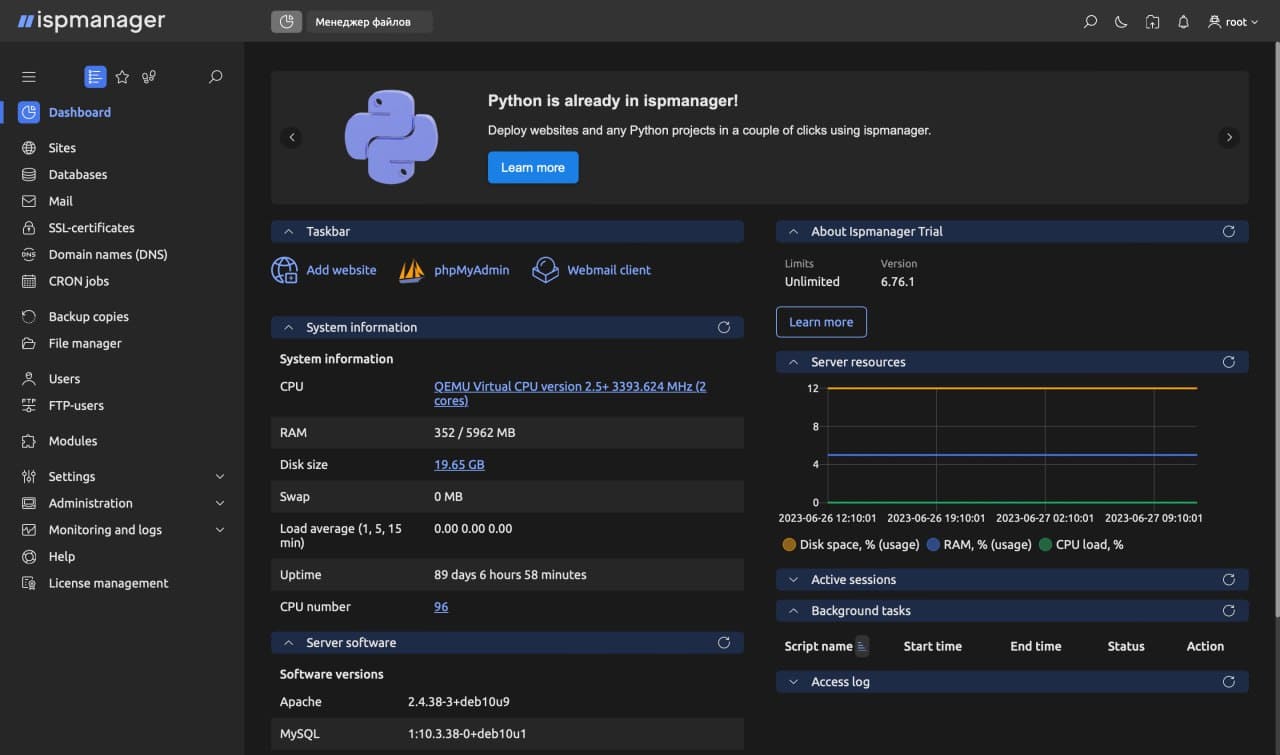
Task: Collapse the System information panel
Action: coord(288,327)
